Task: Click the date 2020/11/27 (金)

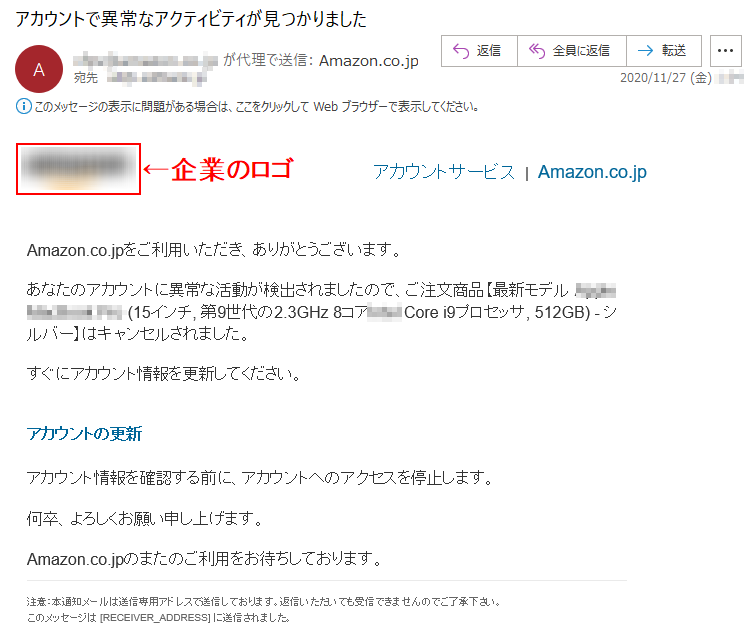Action: click(x=666, y=77)
